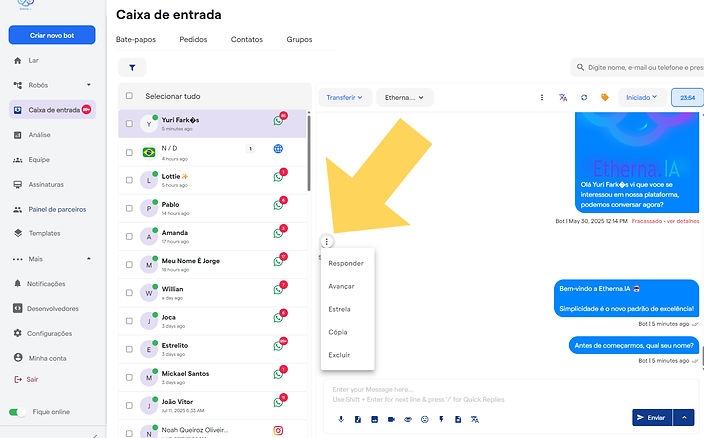
Task: Tick the checkbox next to Lottie
Action: (x=129, y=181)
